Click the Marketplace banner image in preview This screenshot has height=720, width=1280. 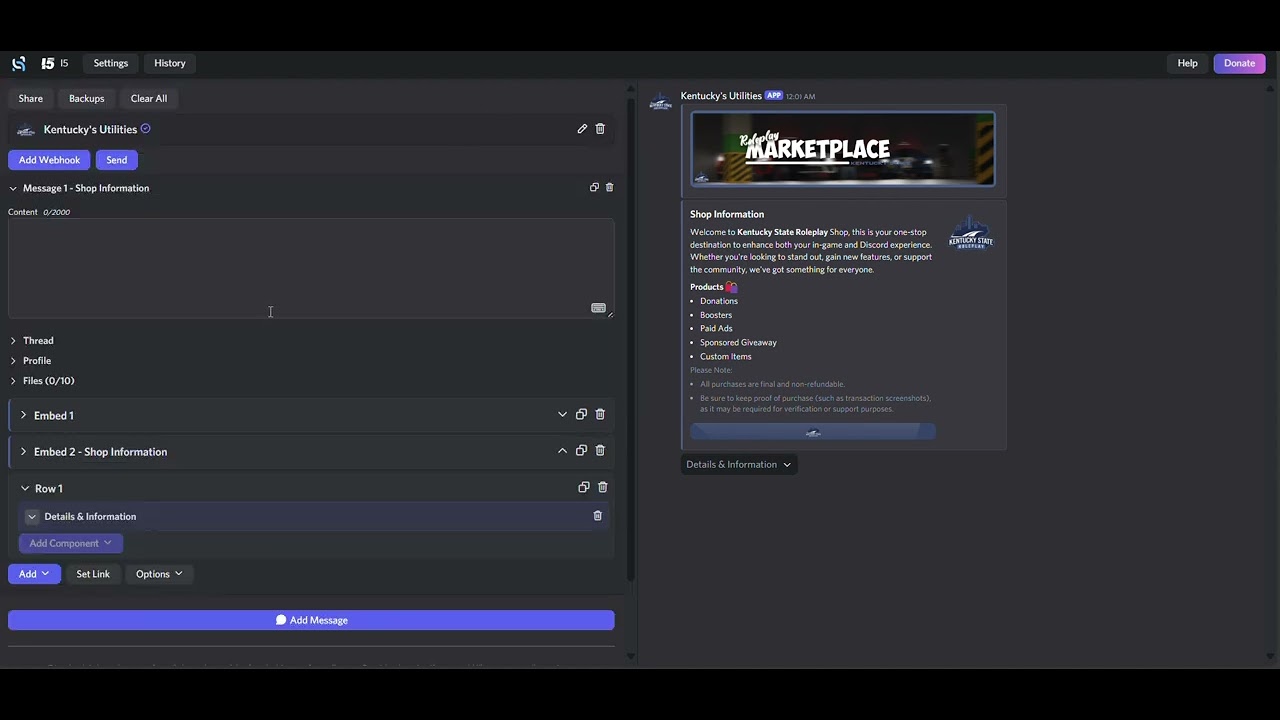843,149
